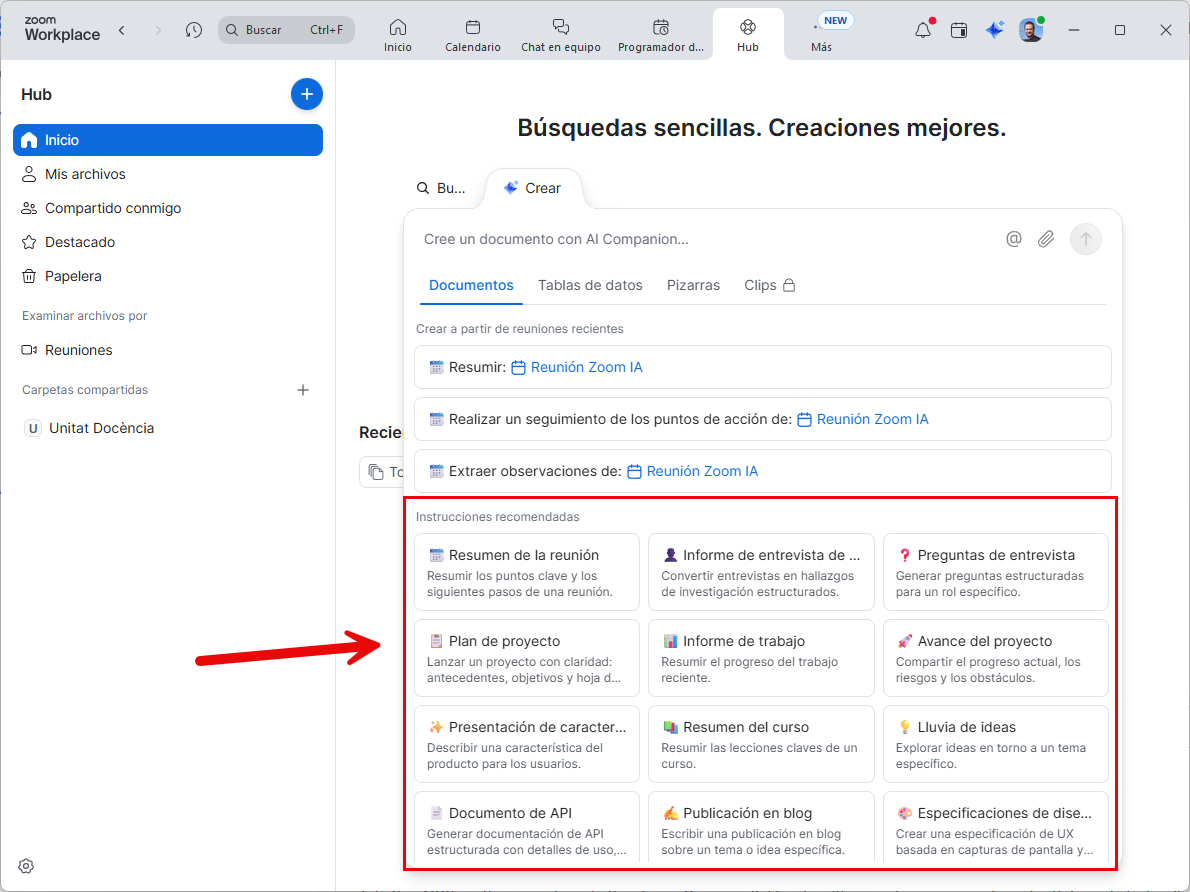The height and width of the screenshot is (892, 1190).
Task: Open the AI Companion sparkle icon
Action: click(994, 30)
